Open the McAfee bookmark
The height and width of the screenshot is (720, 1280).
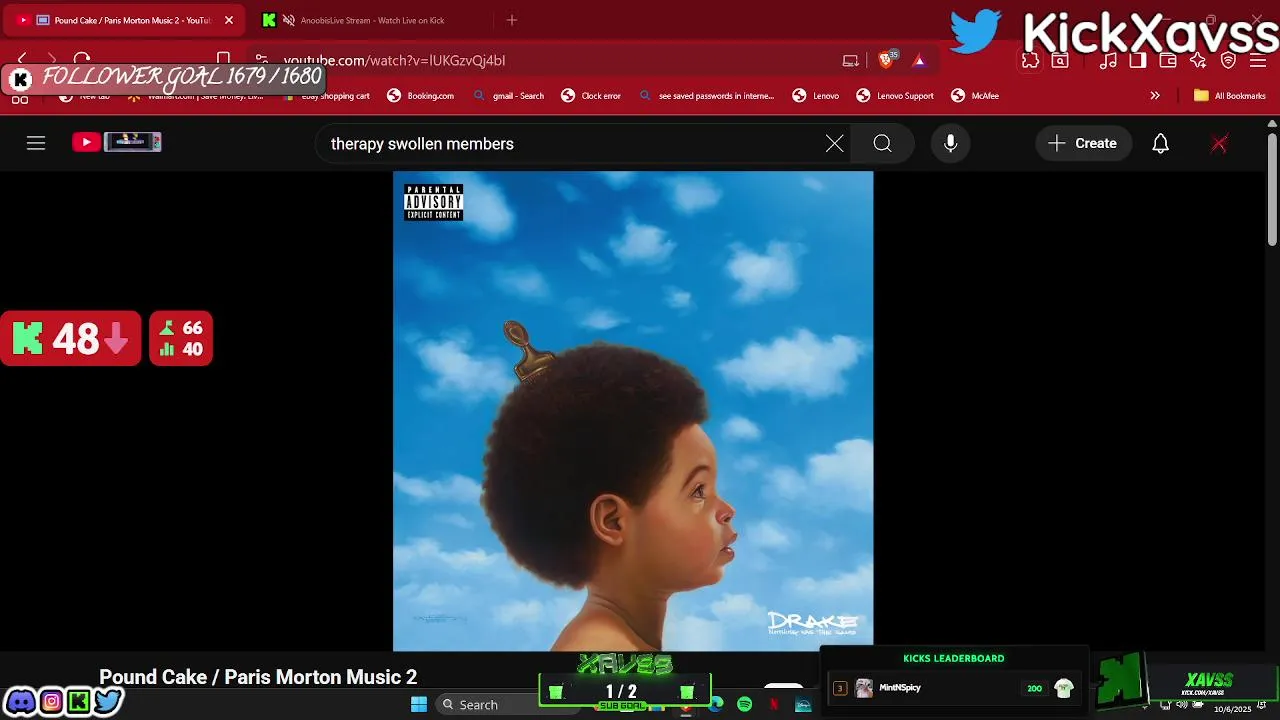tap(975, 96)
